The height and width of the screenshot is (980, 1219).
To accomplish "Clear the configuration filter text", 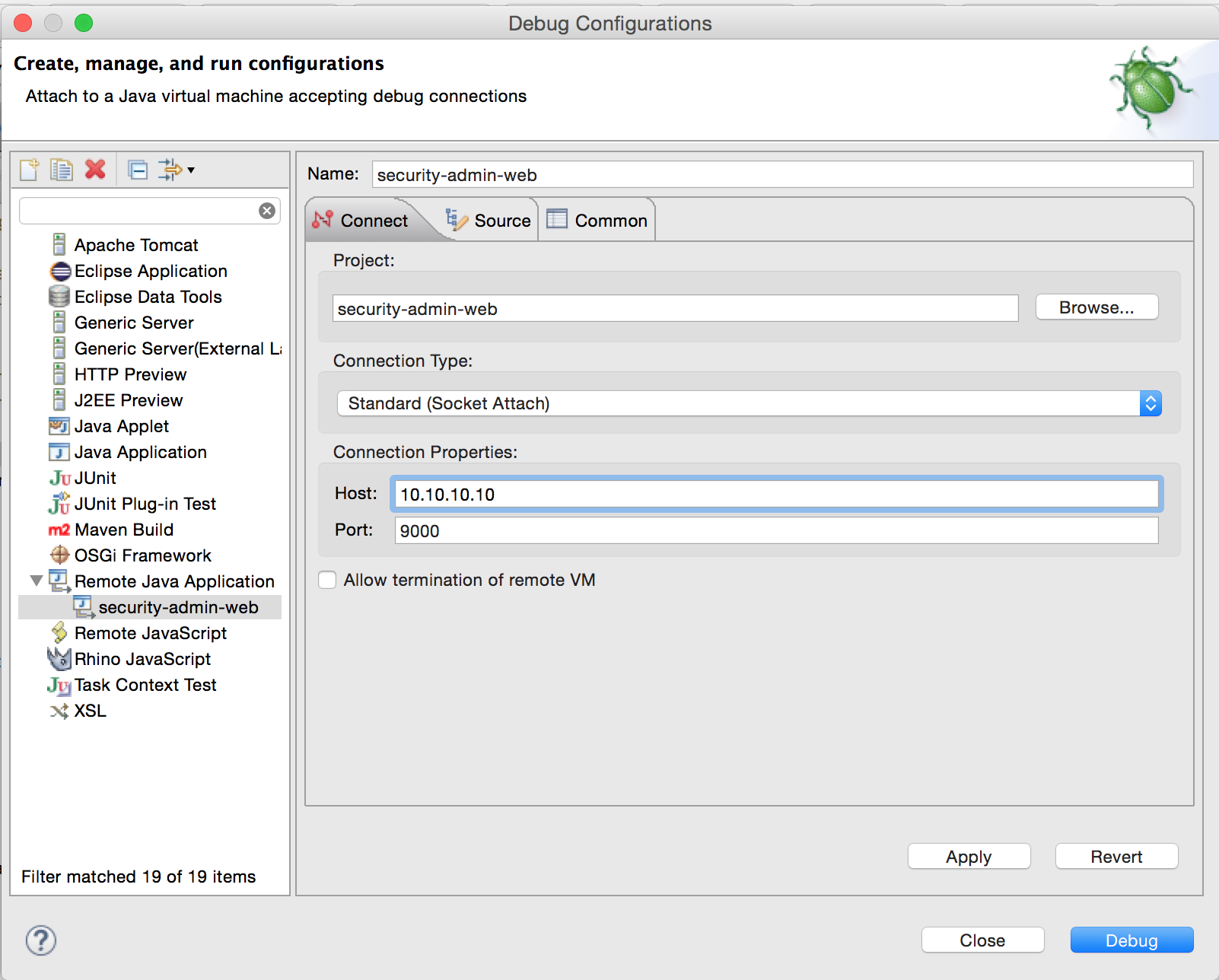I will pos(266,211).
